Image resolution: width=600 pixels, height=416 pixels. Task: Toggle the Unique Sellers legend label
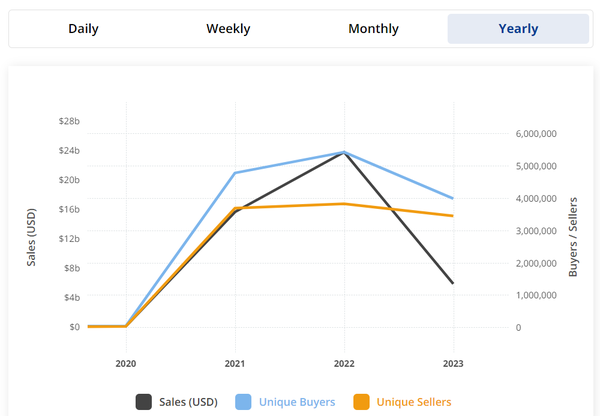click(x=414, y=402)
